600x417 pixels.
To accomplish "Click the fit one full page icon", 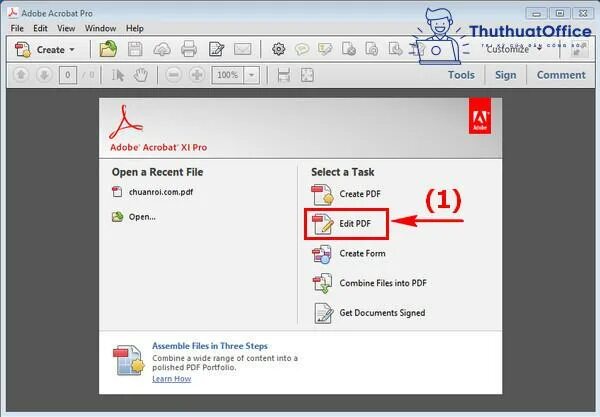I will 307,75.
